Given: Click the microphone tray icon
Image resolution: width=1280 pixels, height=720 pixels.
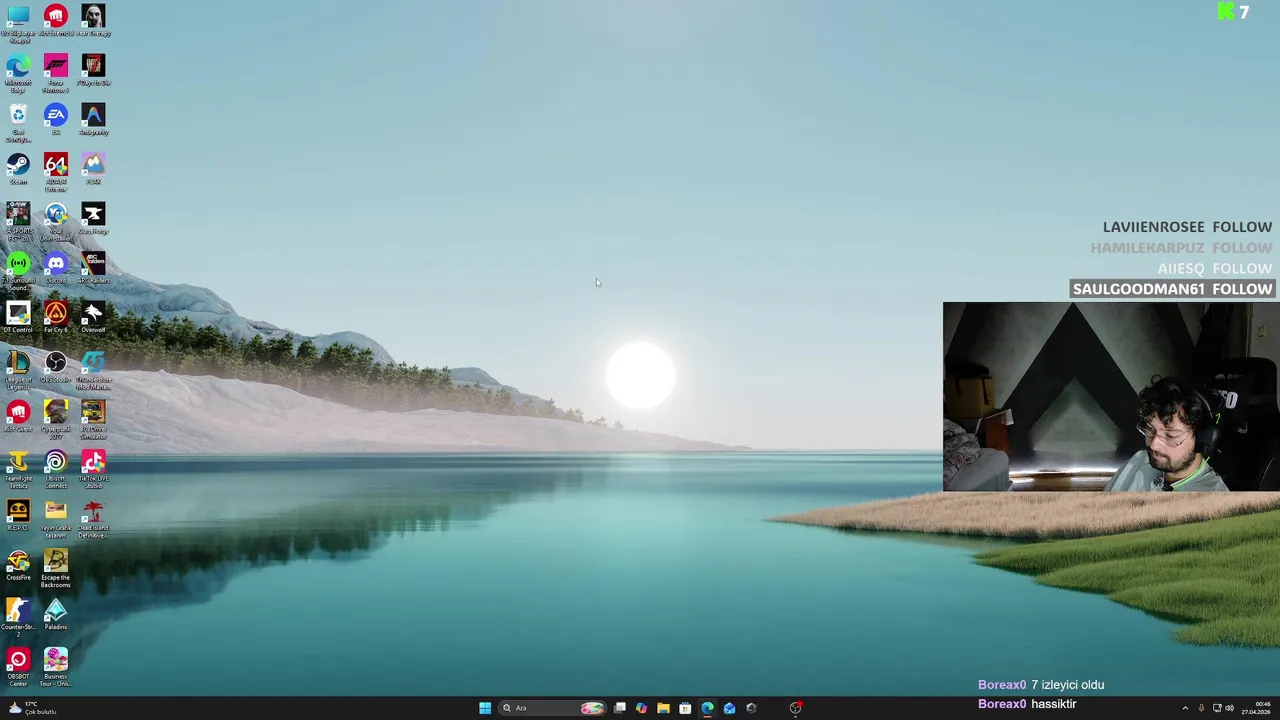Looking at the screenshot, I should click(1201, 708).
